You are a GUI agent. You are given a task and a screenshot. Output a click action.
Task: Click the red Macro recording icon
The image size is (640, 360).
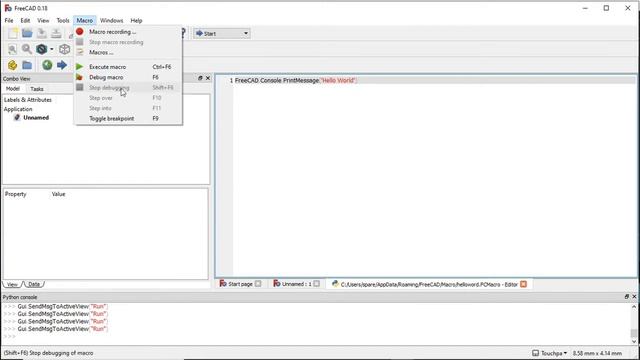[x=80, y=31]
